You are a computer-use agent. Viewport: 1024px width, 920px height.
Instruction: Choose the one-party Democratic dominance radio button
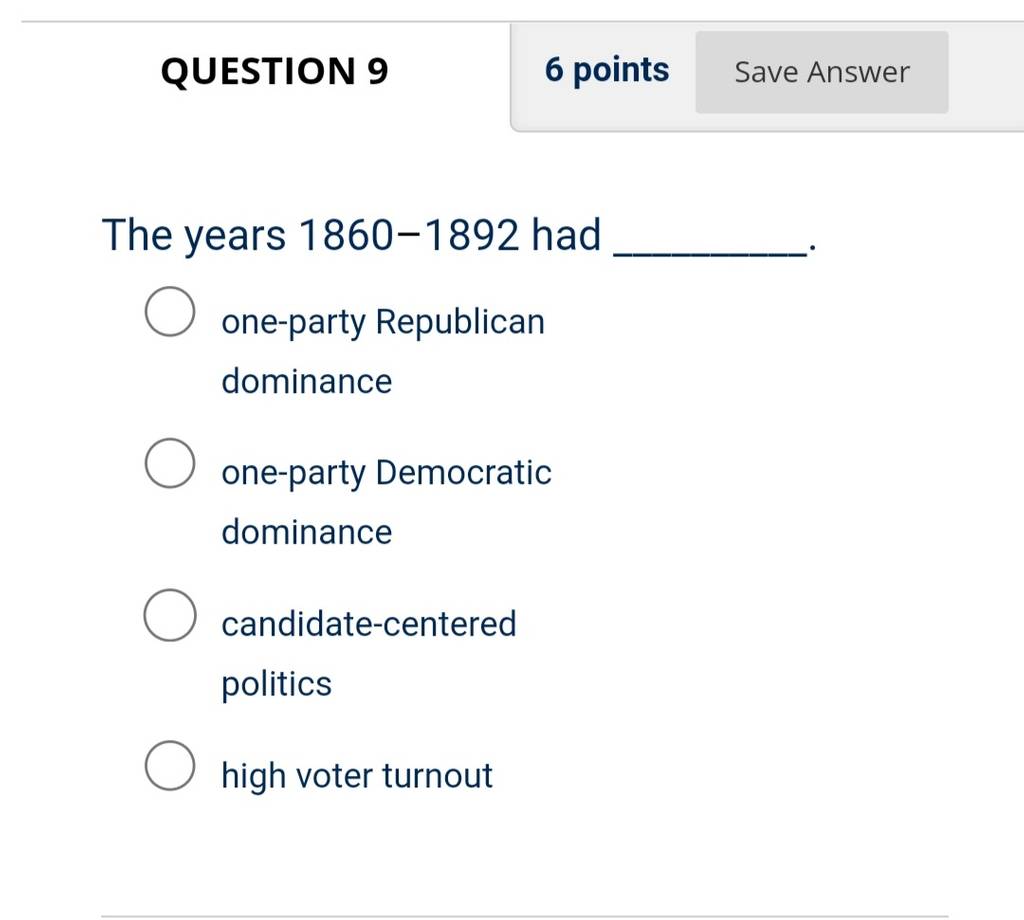click(x=170, y=463)
